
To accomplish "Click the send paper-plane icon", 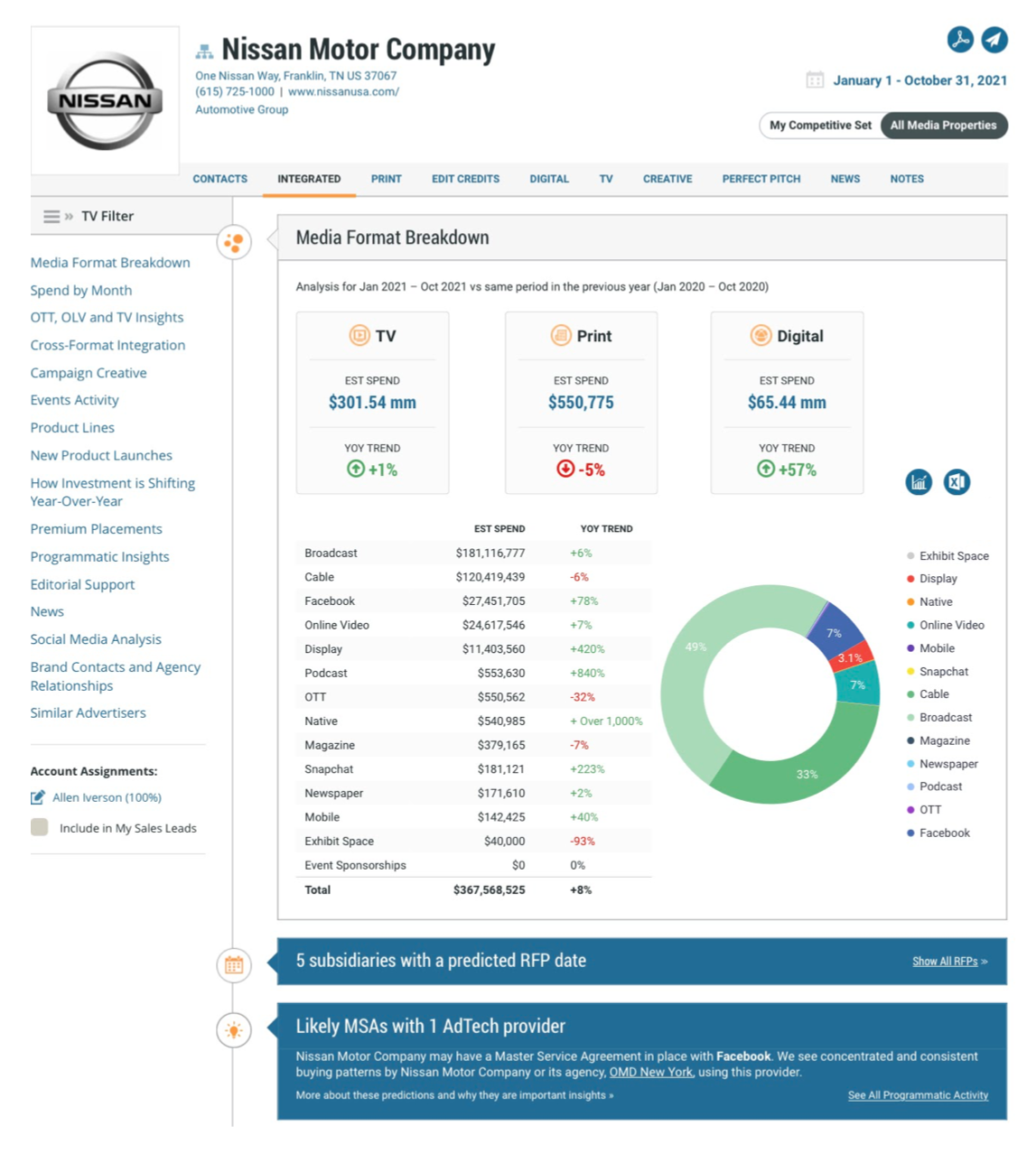I will coord(994,39).
